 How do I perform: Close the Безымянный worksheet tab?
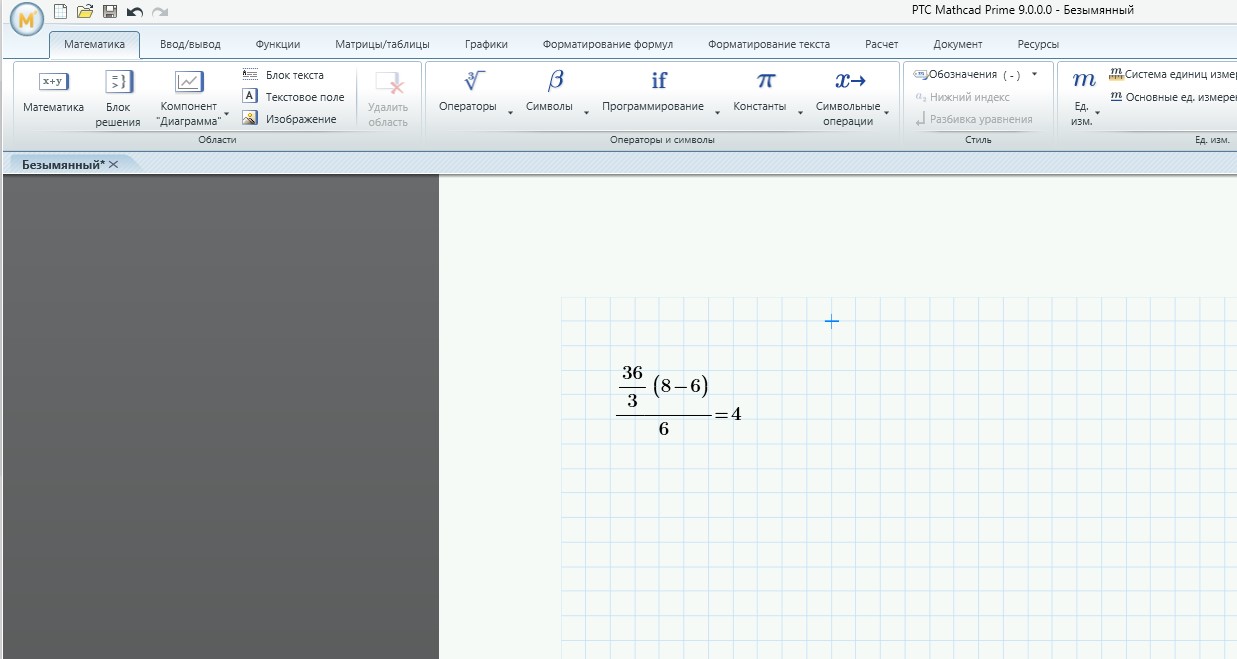(x=113, y=164)
